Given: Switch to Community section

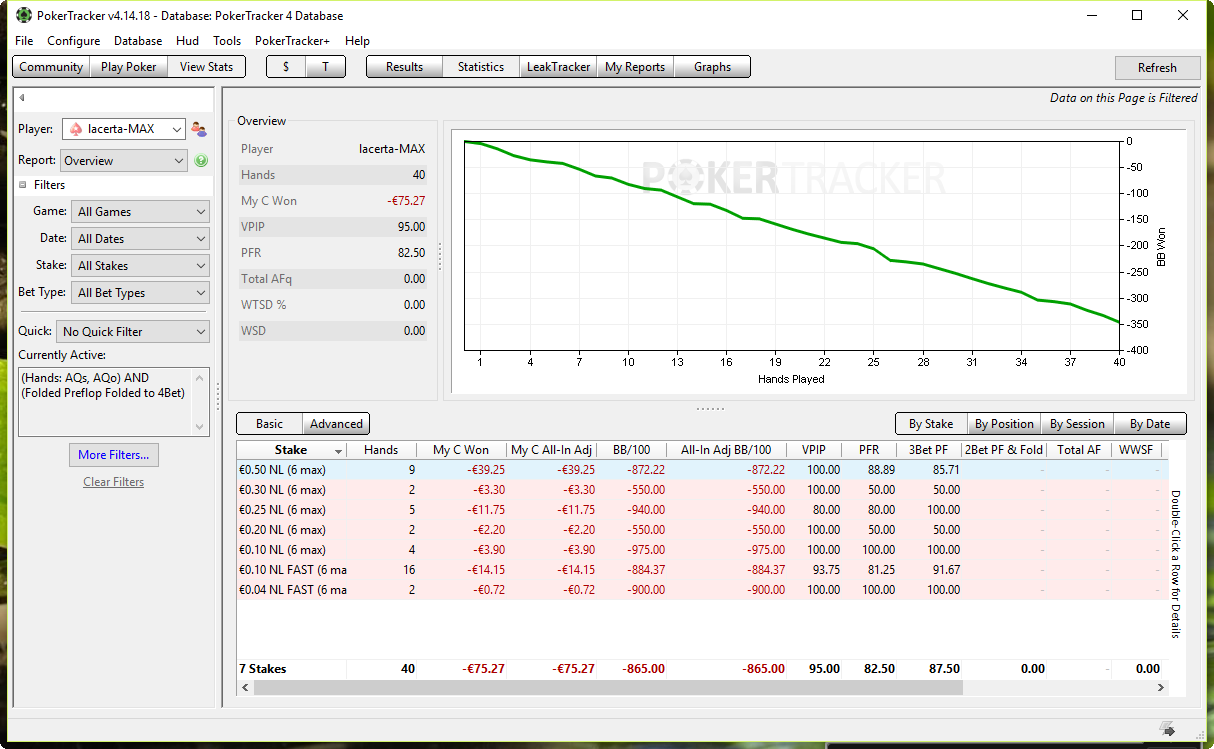Looking at the screenshot, I should pos(51,67).
